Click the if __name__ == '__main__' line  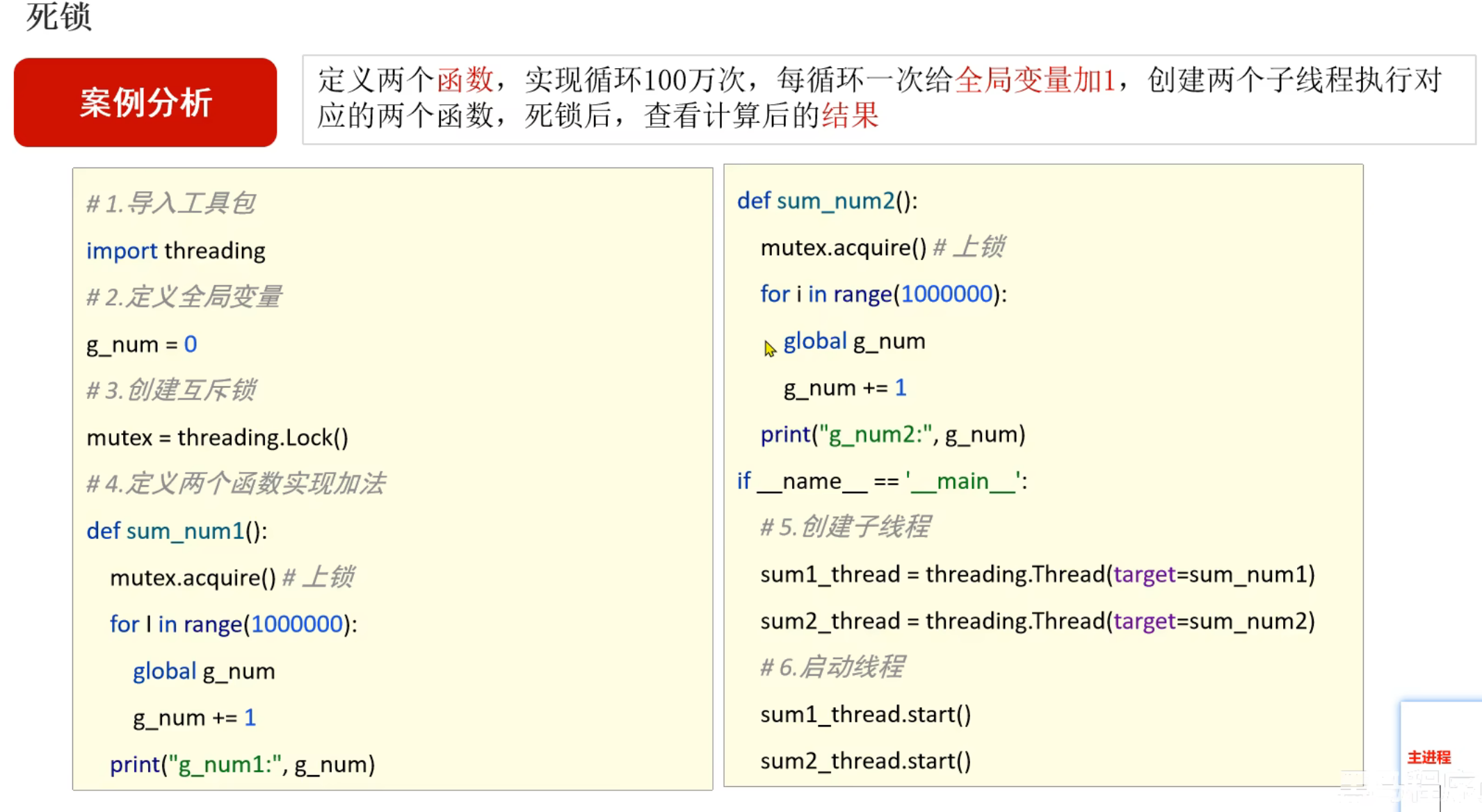(x=882, y=480)
